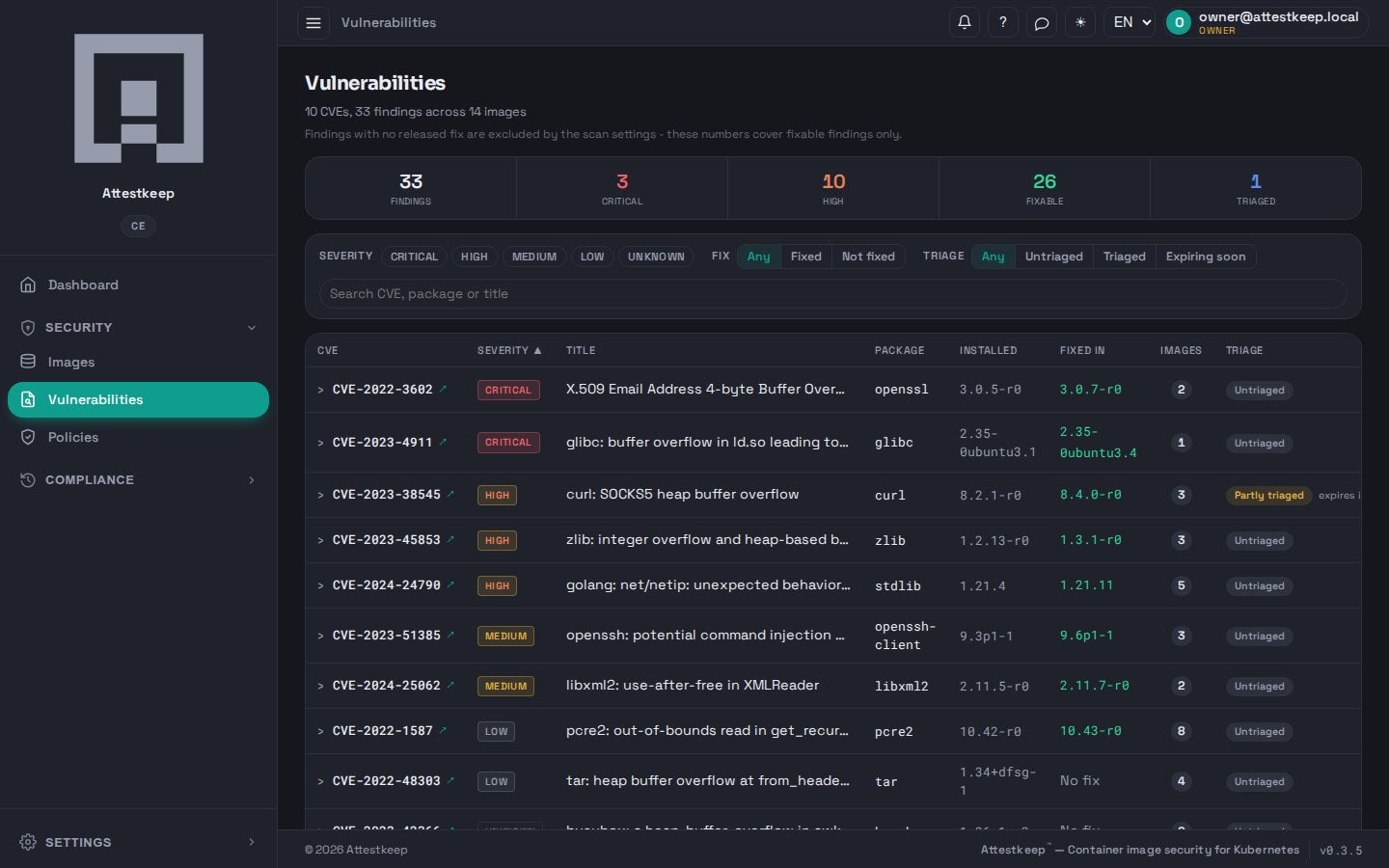Filter by HIGH severity chip

point(474,257)
